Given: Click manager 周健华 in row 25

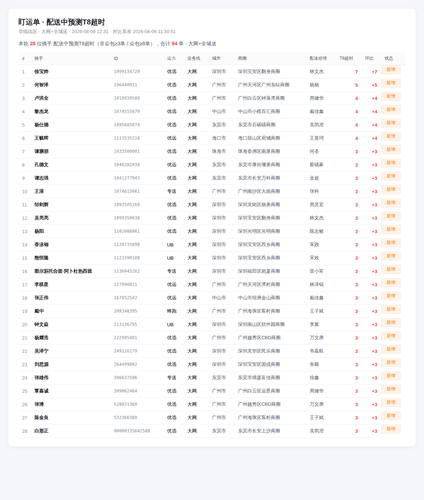Looking at the screenshot, I should coord(317,391).
